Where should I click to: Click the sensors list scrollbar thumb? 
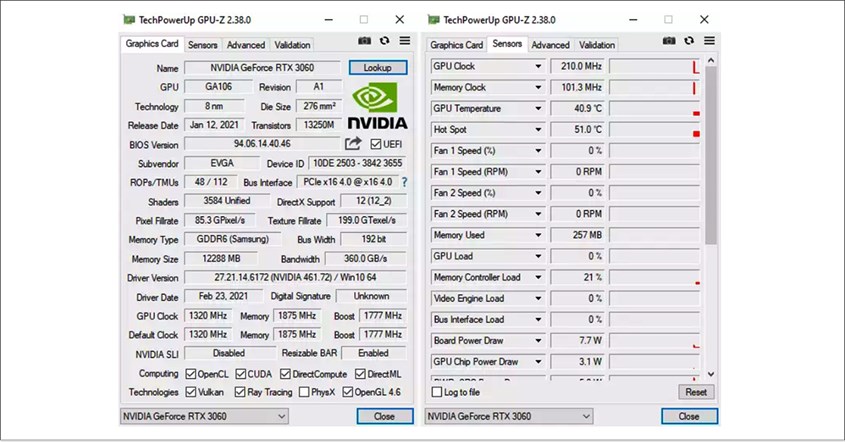(711, 156)
